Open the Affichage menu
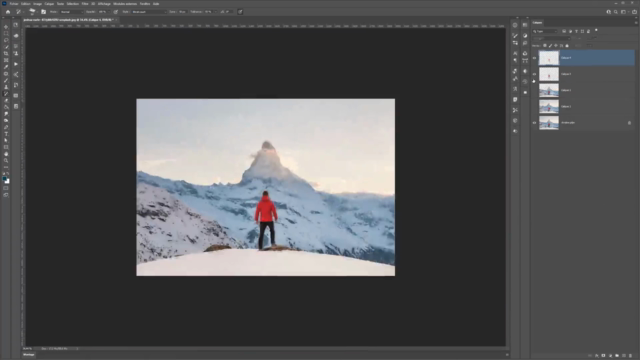 pyautogui.click(x=104, y=4)
